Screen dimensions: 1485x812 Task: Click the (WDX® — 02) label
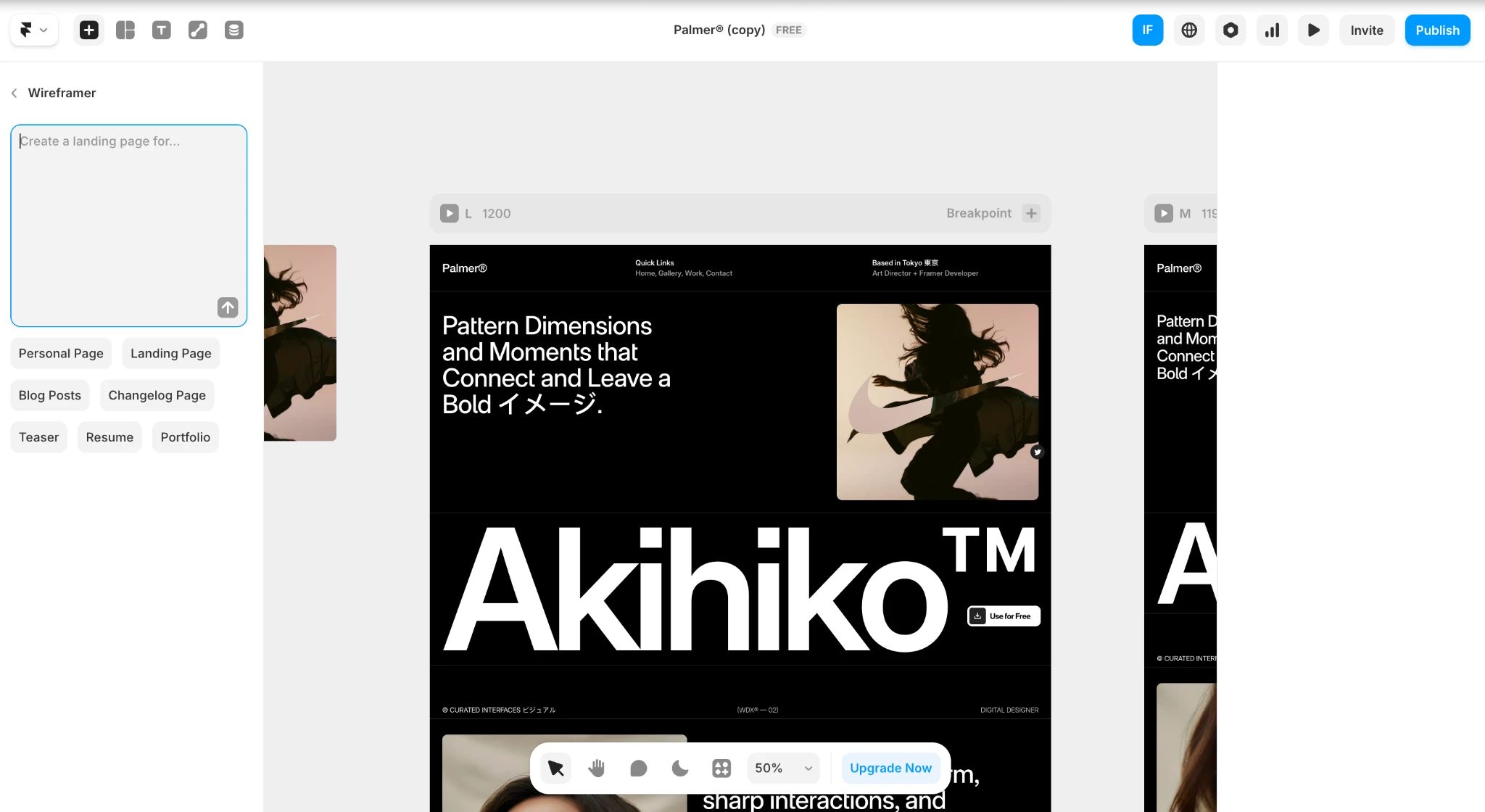(x=758, y=710)
